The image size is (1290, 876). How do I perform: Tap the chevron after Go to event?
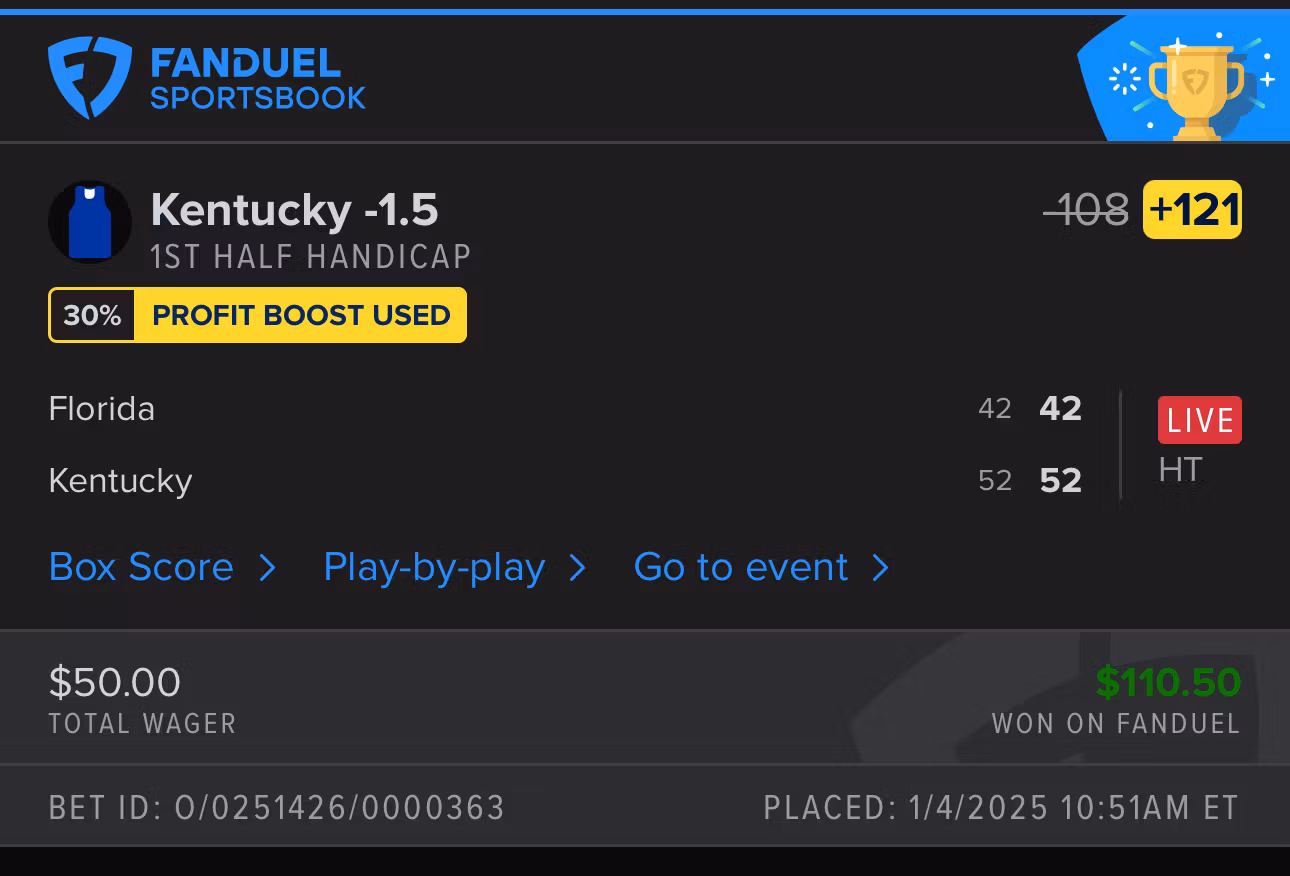[880, 568]
